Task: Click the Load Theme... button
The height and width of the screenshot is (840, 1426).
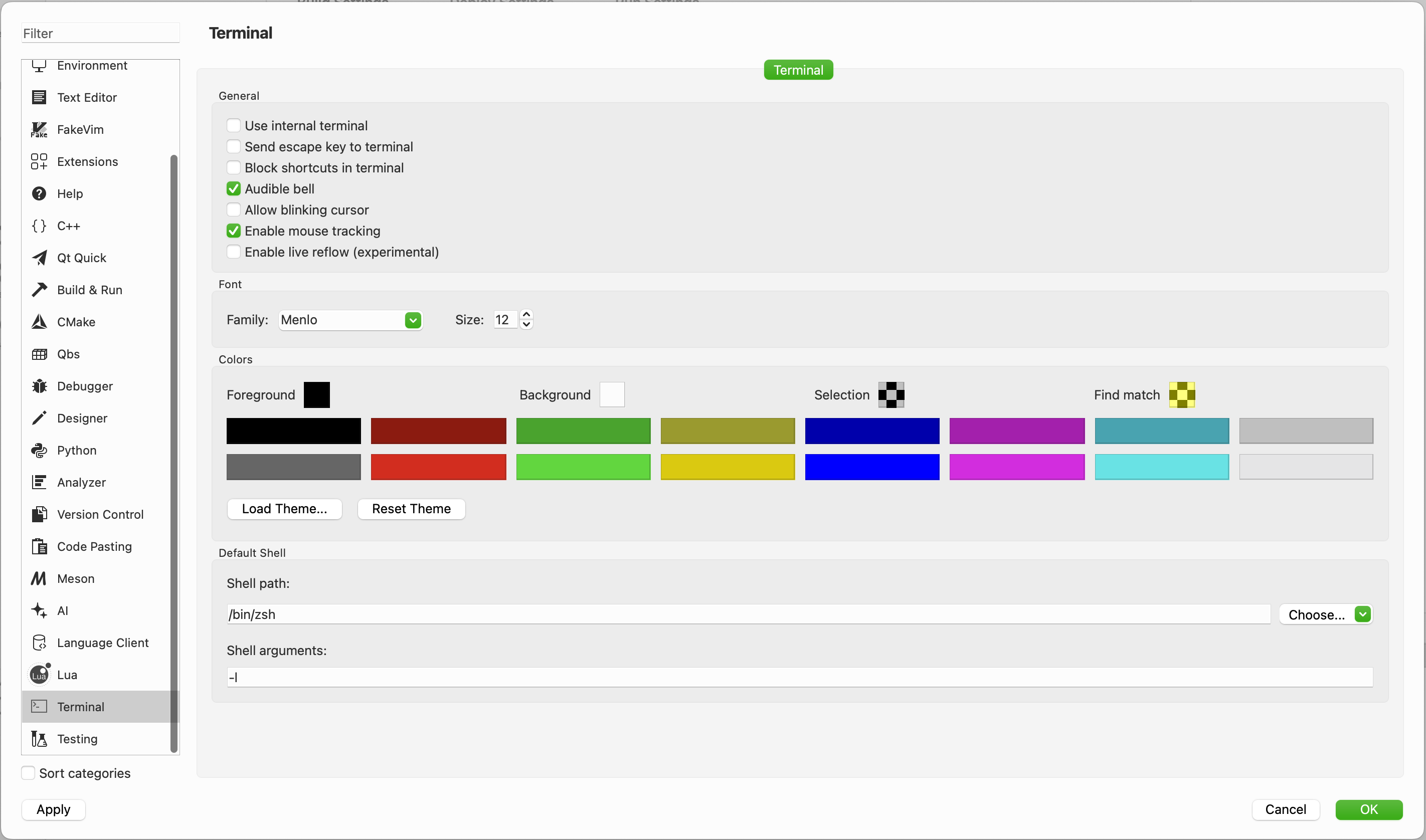Action: (284, 509)
